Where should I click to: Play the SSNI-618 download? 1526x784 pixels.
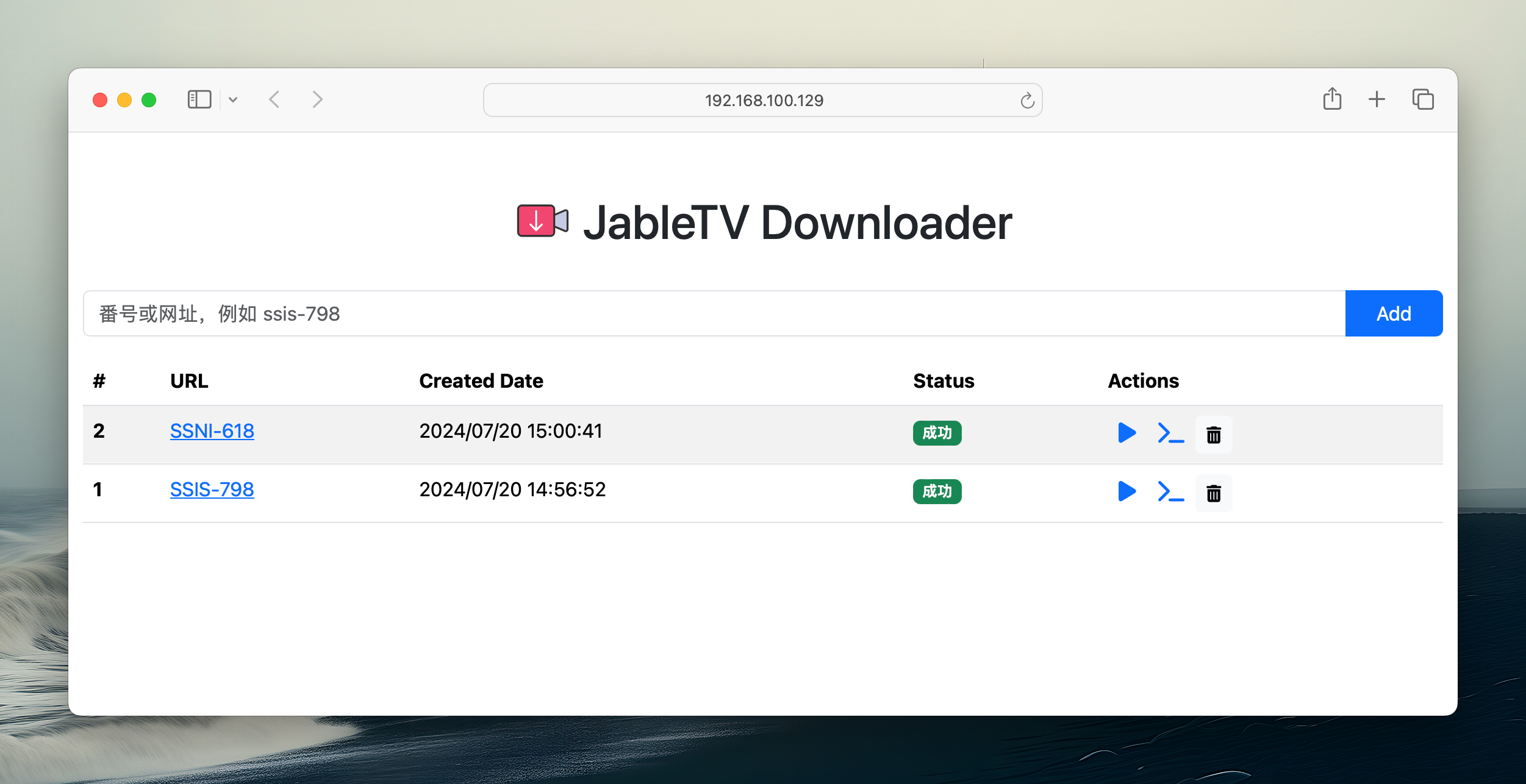pos(1126,433)
